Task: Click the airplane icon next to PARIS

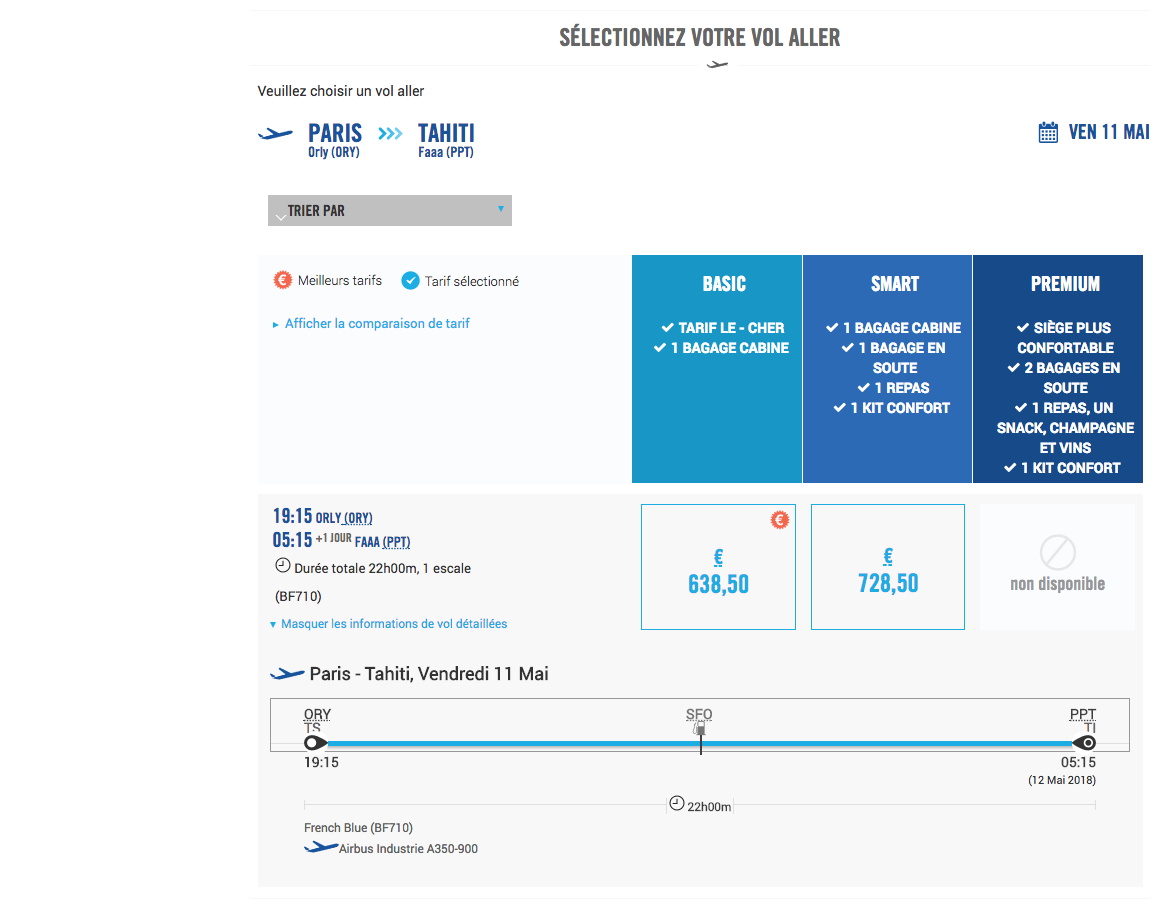Action: click(276, 134)
